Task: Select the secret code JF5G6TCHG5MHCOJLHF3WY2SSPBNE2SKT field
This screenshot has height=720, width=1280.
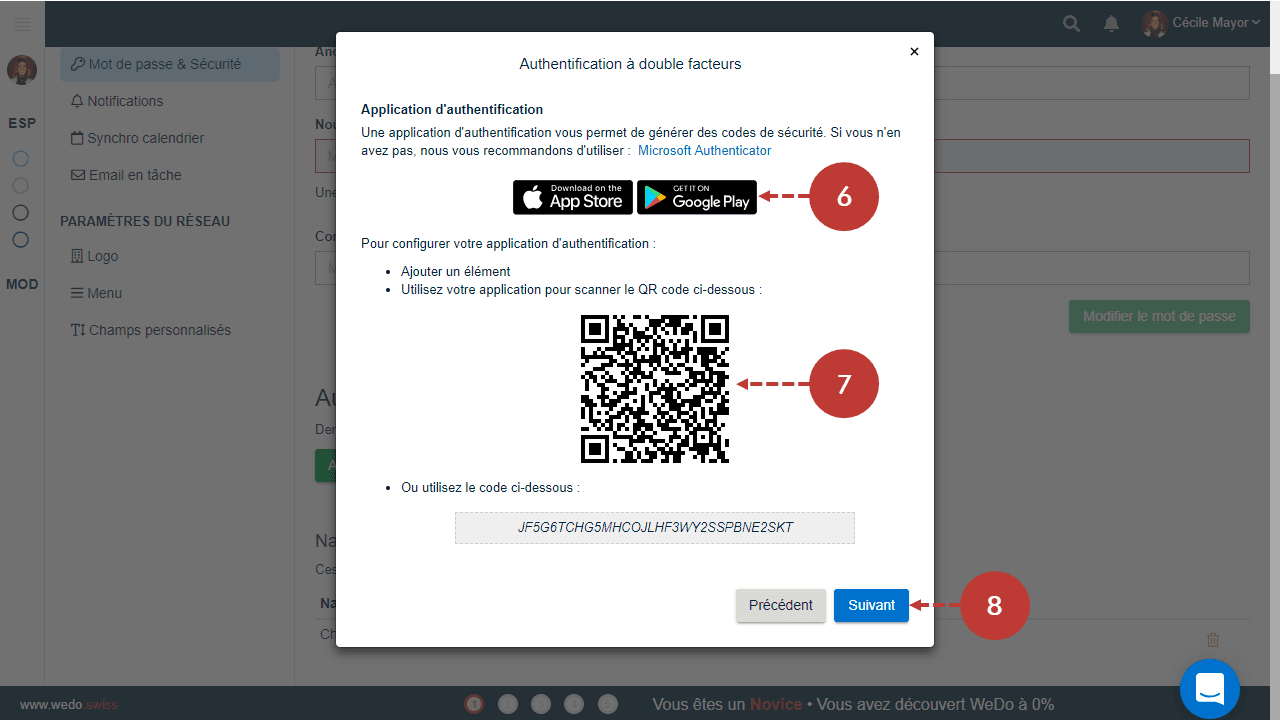Action: (x=655, y=527)
